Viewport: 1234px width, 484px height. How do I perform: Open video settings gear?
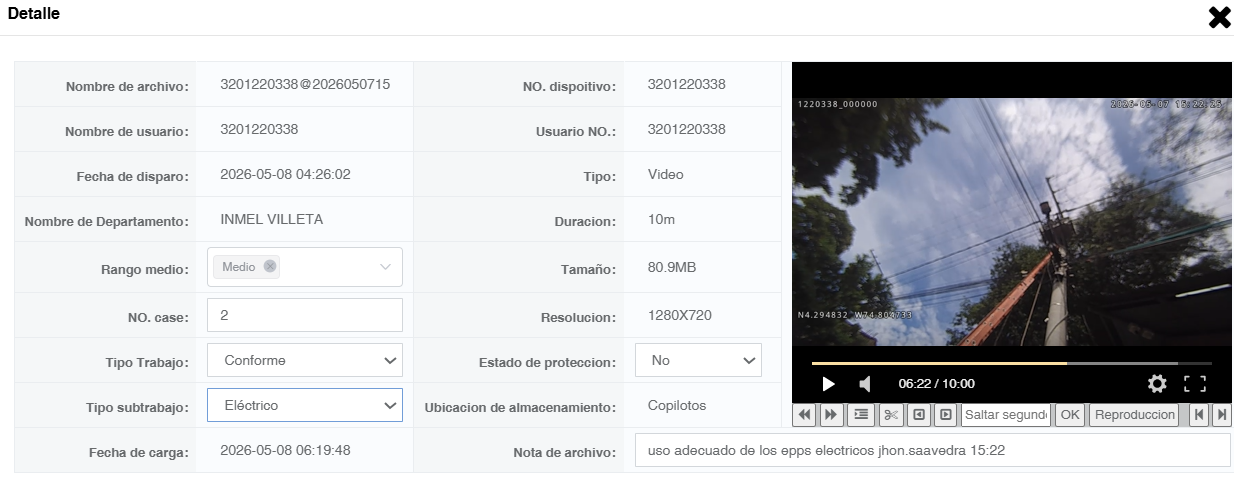click(1157, 384)
